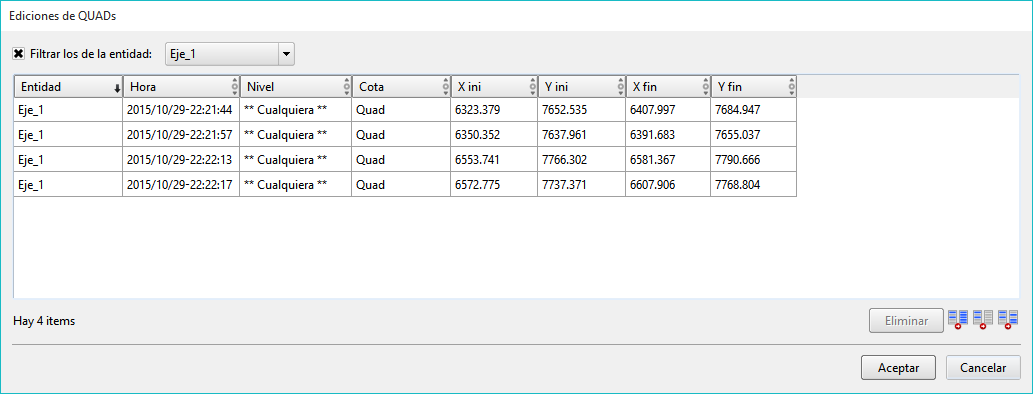Viewport: 1033px width, 394px height.
Task: Confirm with the Aceptar button
Action: (899, 368)
